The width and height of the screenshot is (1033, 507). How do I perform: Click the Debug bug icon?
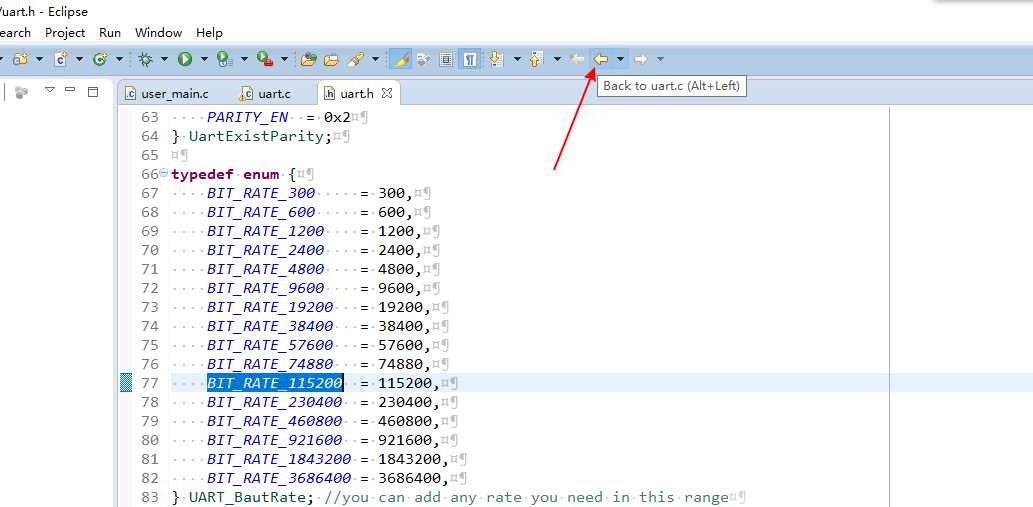145,59
